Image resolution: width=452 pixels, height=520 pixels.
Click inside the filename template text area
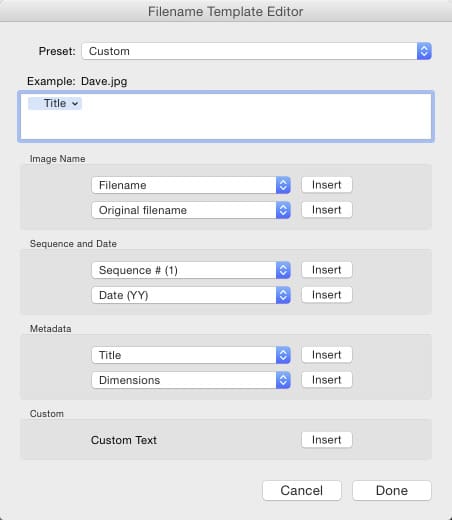coord(226,116)
